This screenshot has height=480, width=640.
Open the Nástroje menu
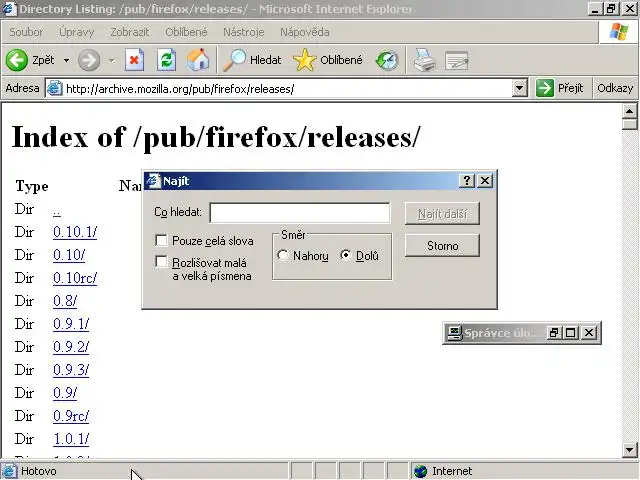(244, 32)
